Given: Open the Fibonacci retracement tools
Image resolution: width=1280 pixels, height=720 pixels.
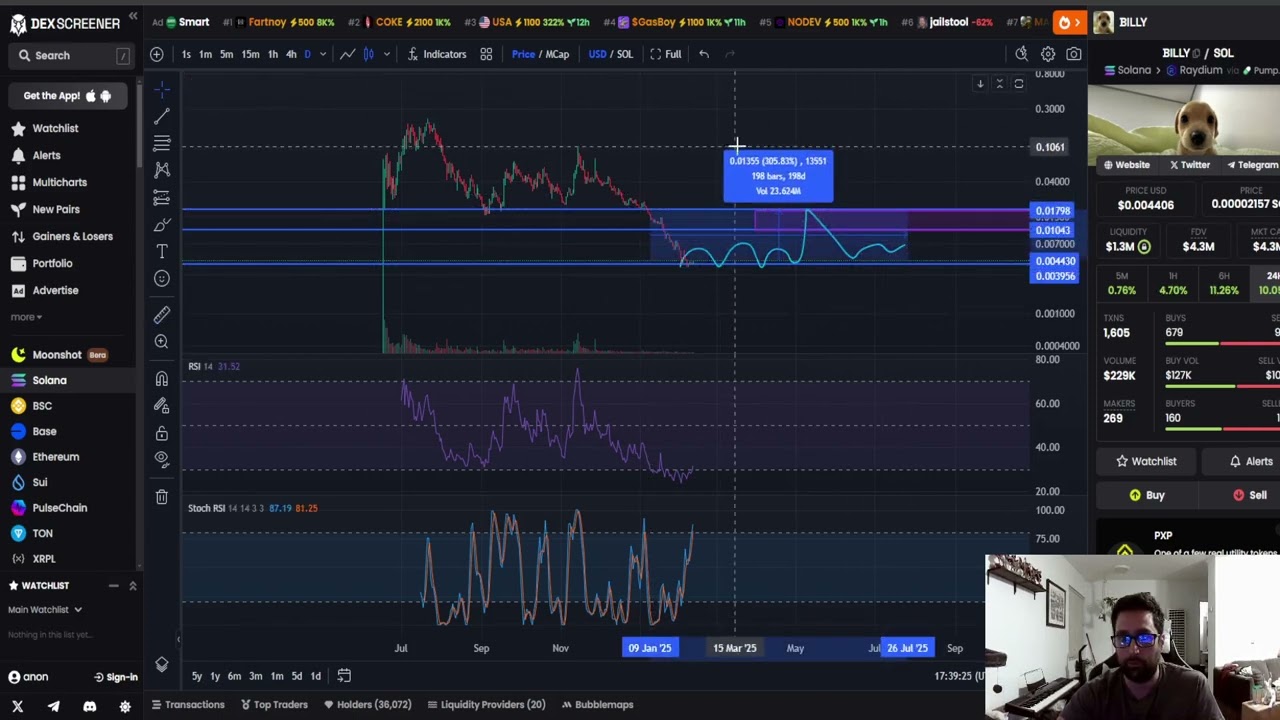Looking at the screenshot, I should 162,144.
